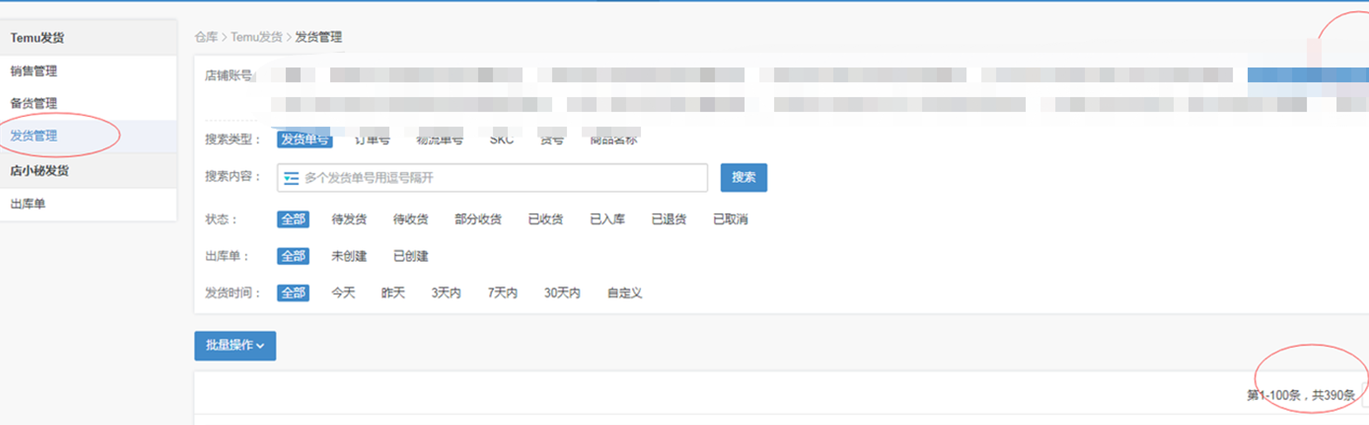The width and height of the screenshot is (1369, 425).
Task: Filter 出库单 by 已创建
Action: [x=411, y=256]
